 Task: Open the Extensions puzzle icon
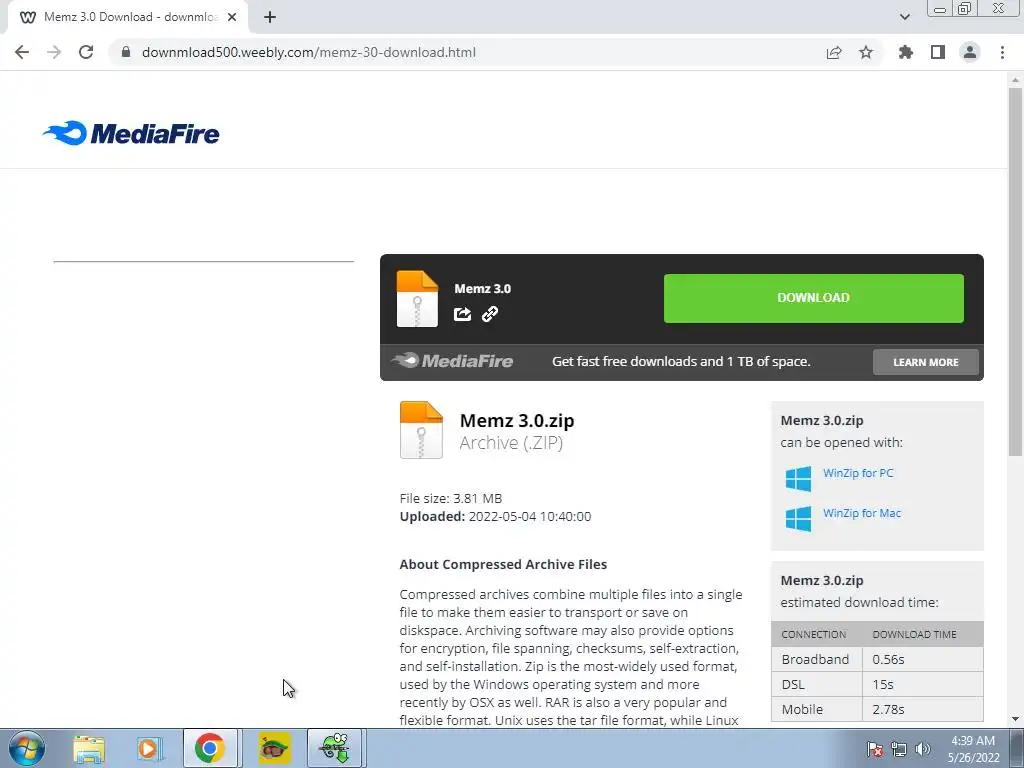(x=906, y=52)
